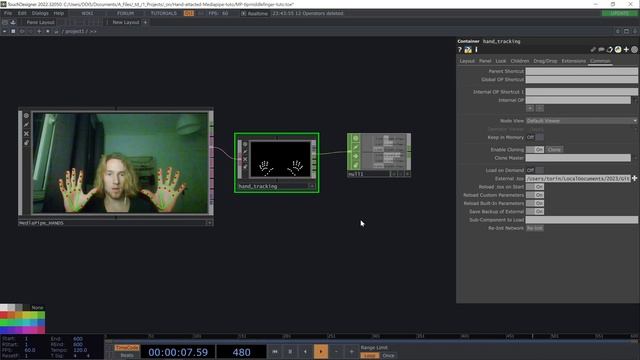Add a new layout with plus icon

(x=145, y=22)
